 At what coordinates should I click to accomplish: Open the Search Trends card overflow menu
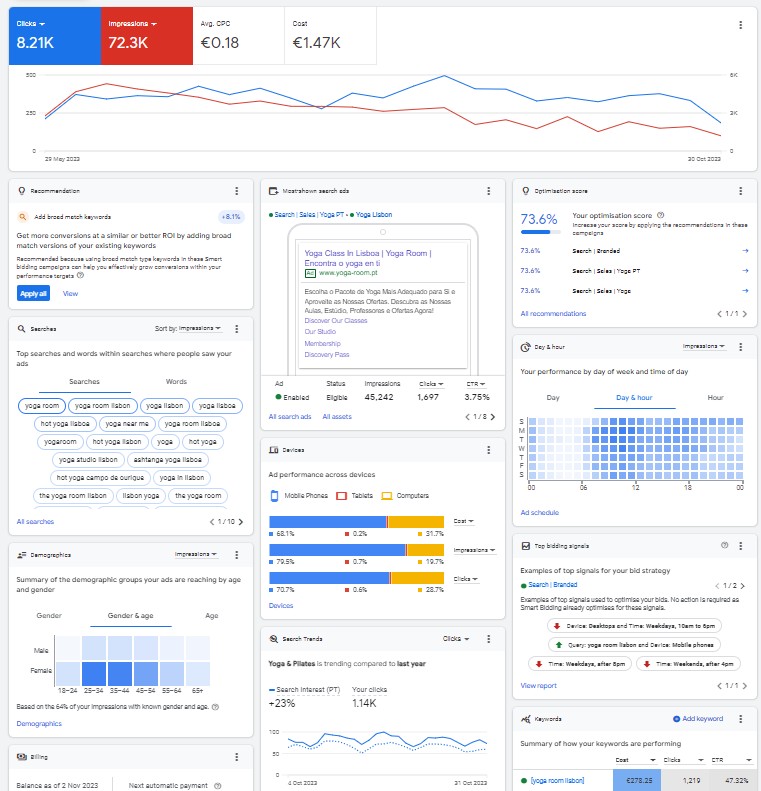pyautogui.click(x=488, y=638)
